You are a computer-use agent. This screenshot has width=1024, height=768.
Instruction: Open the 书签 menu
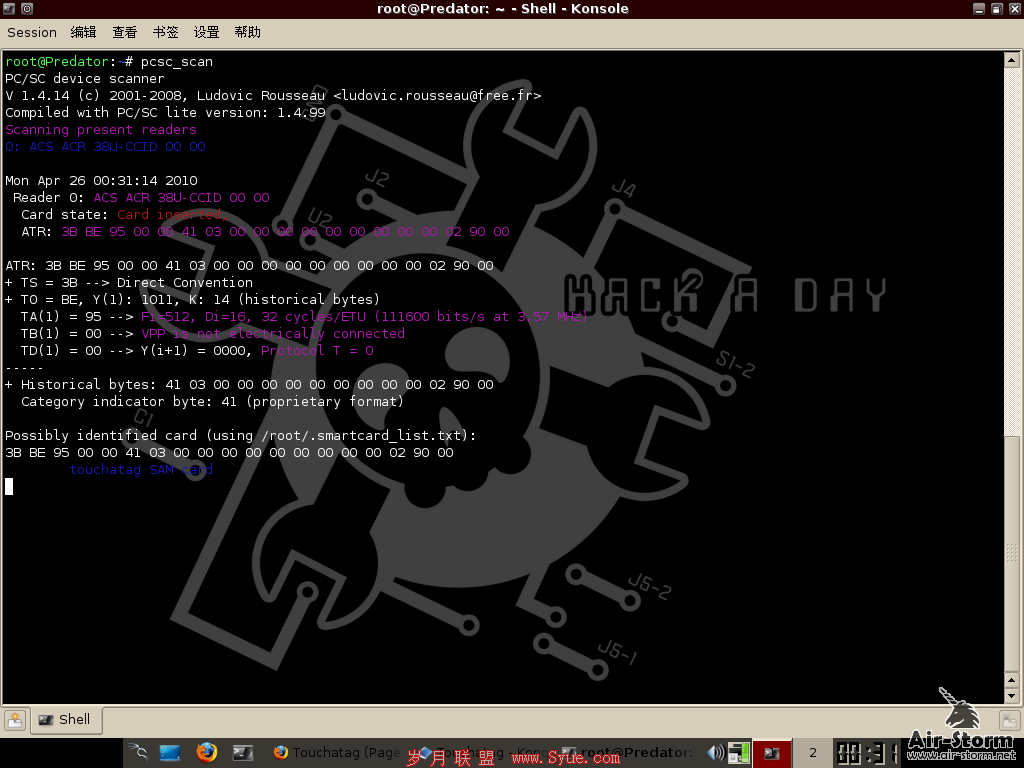(x=165, y=32)
